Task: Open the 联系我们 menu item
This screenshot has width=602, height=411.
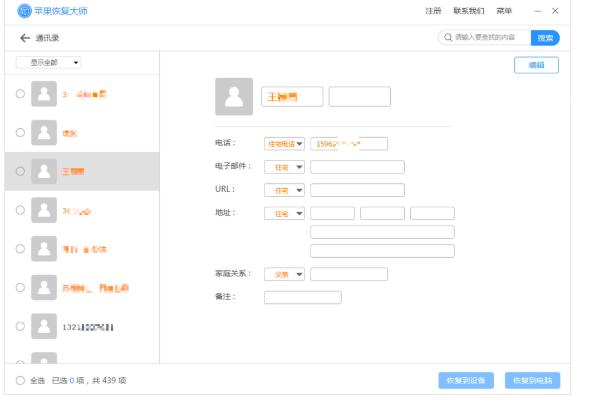Action: click(469, 11)
